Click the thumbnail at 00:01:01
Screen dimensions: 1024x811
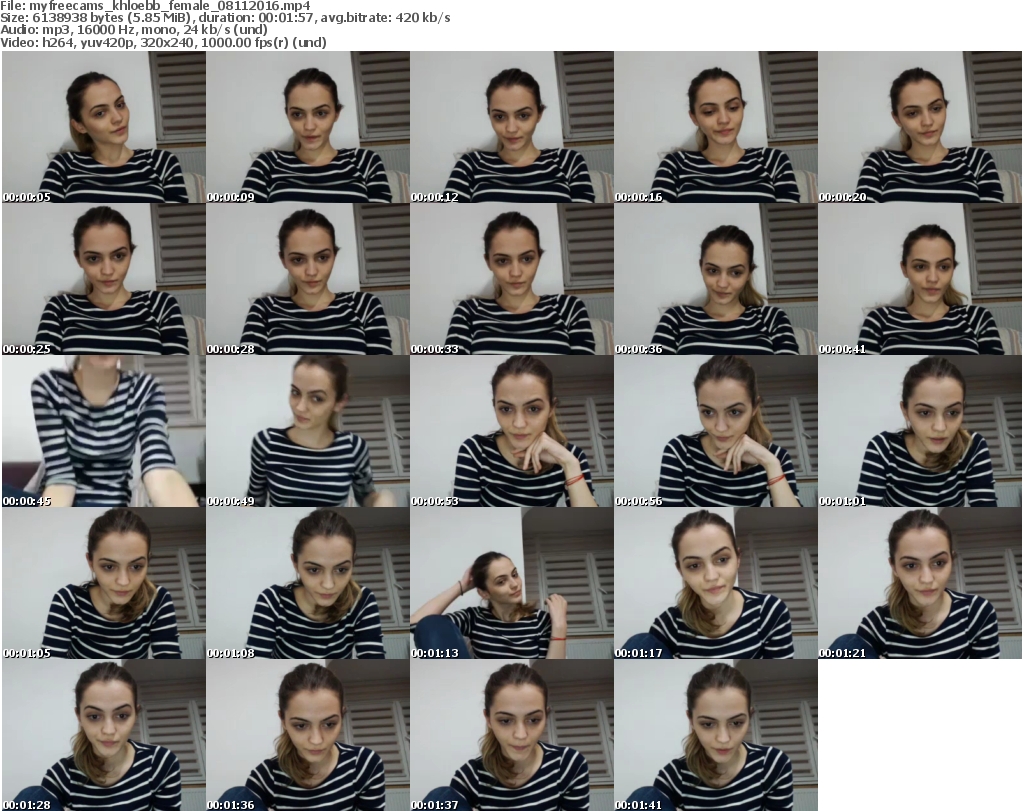click(919, 432)
